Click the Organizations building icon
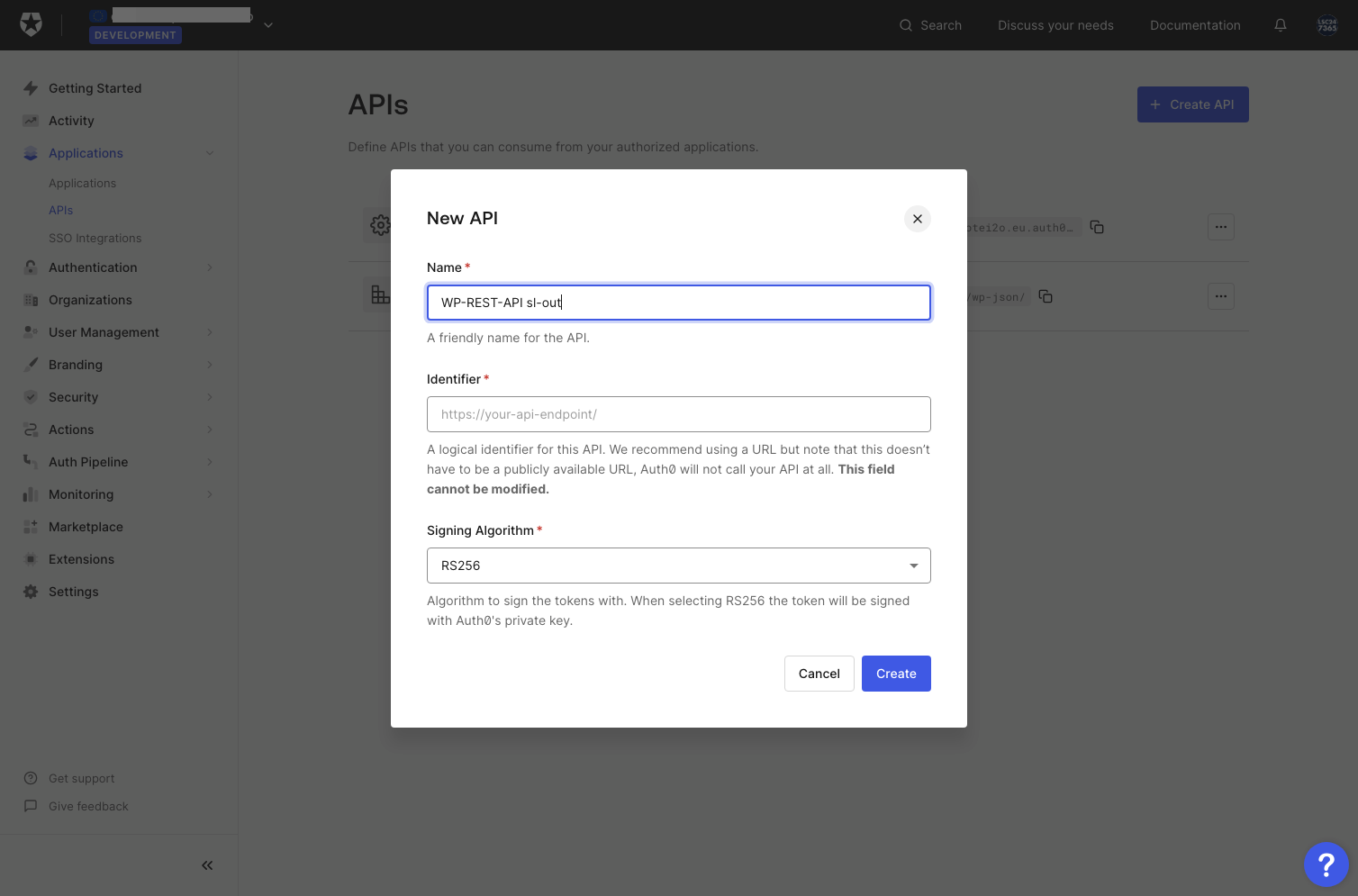The height and width of the screenshot is (896, 1358). pos(31,300)
